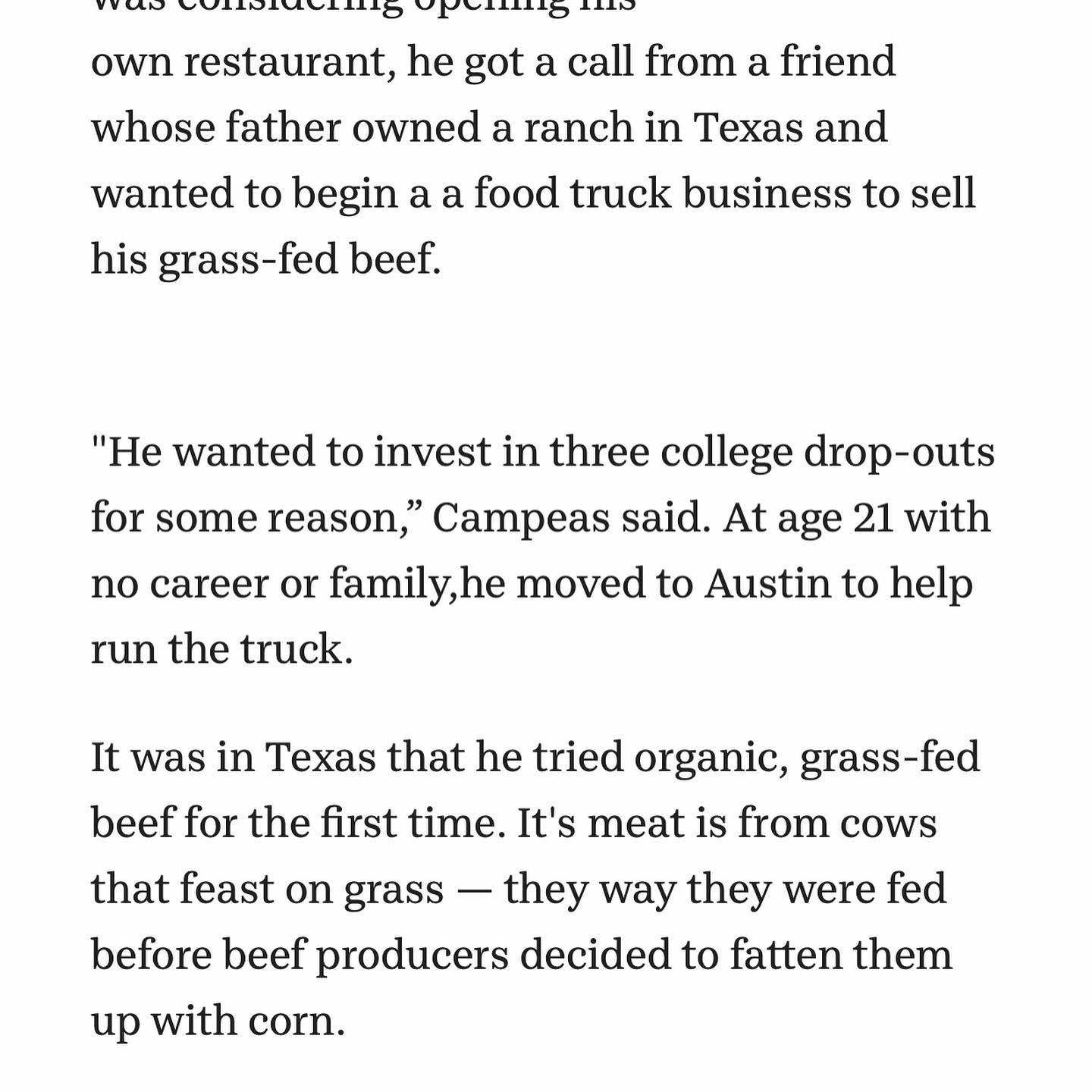Click the word "Austin" in the text
The image size is (1092, 1092).
(767, 584)
